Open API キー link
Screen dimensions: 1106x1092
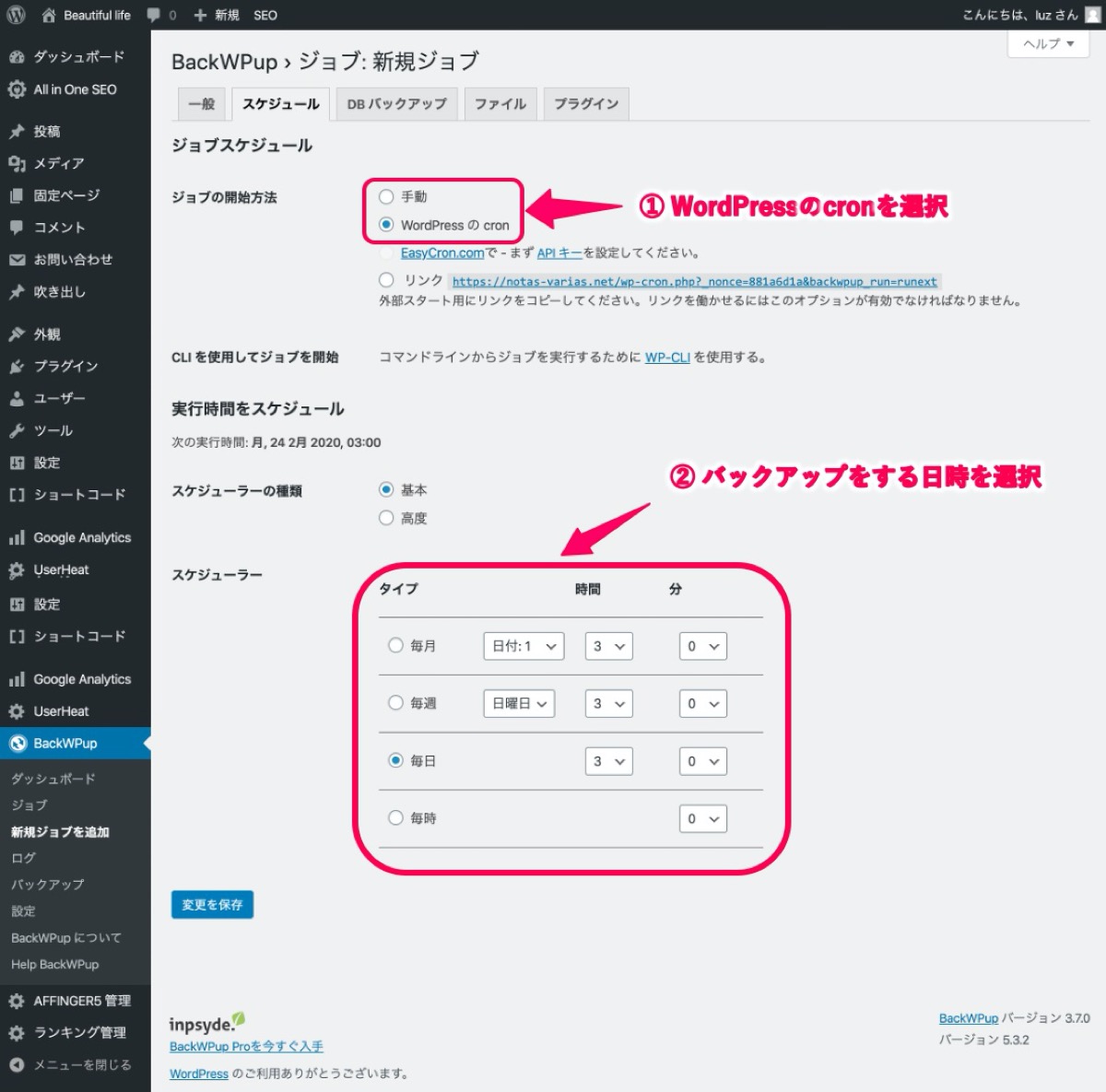[559, 252]
